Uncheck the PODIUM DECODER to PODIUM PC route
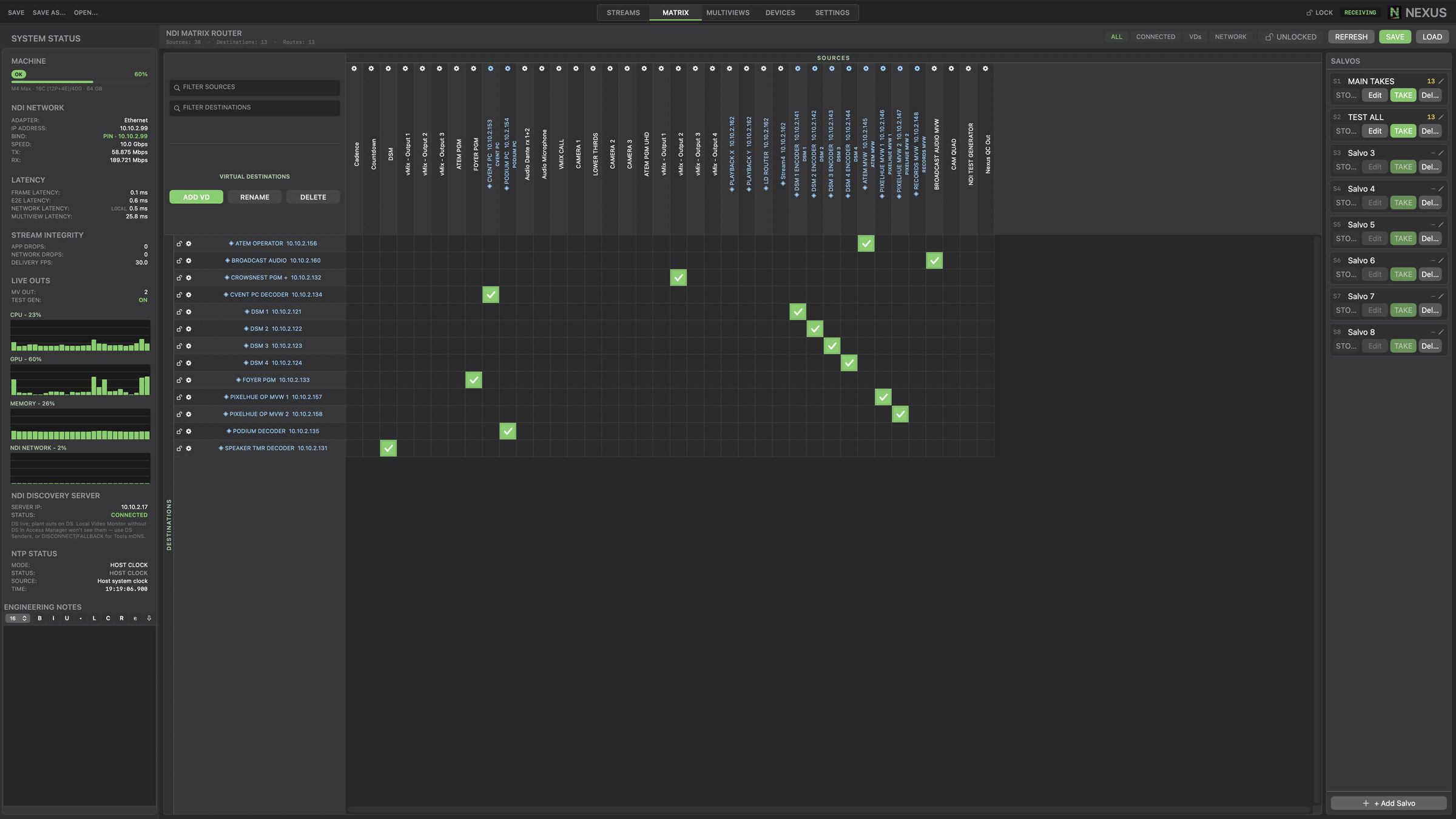 point(508,431)
